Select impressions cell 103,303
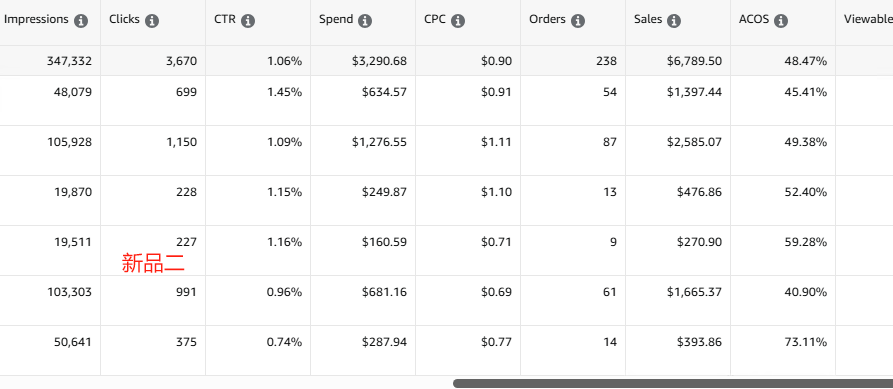893x389 pixels. click(69, 292)
